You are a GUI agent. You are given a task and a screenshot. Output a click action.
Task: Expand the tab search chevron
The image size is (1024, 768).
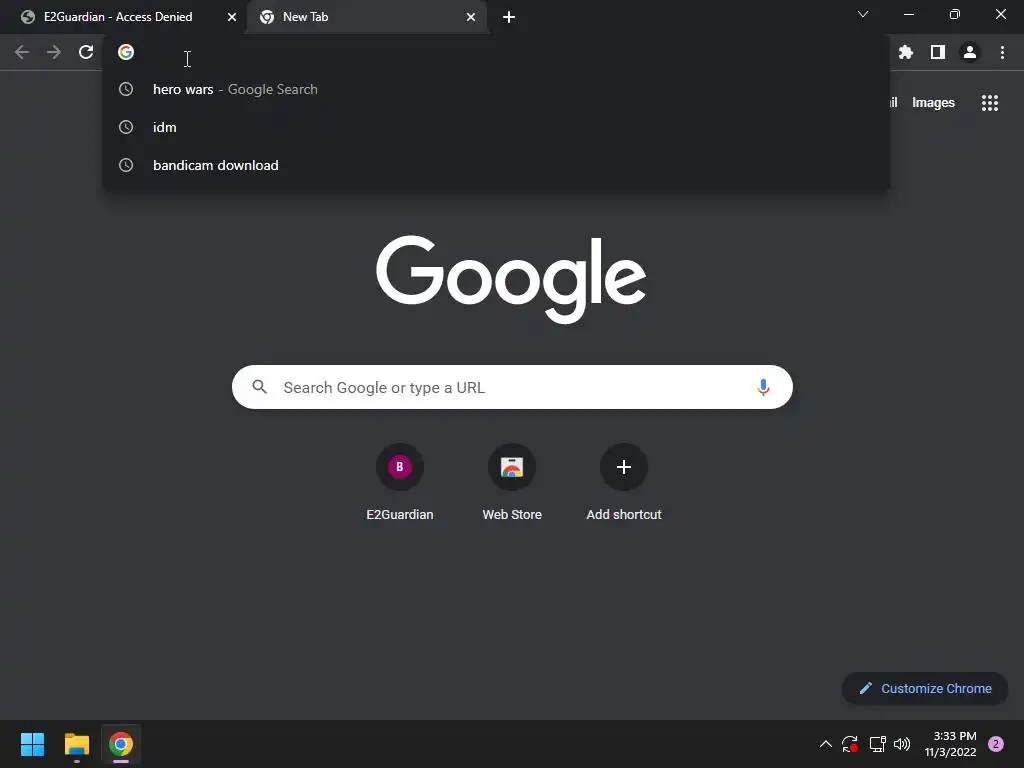[x=863, y=14]
